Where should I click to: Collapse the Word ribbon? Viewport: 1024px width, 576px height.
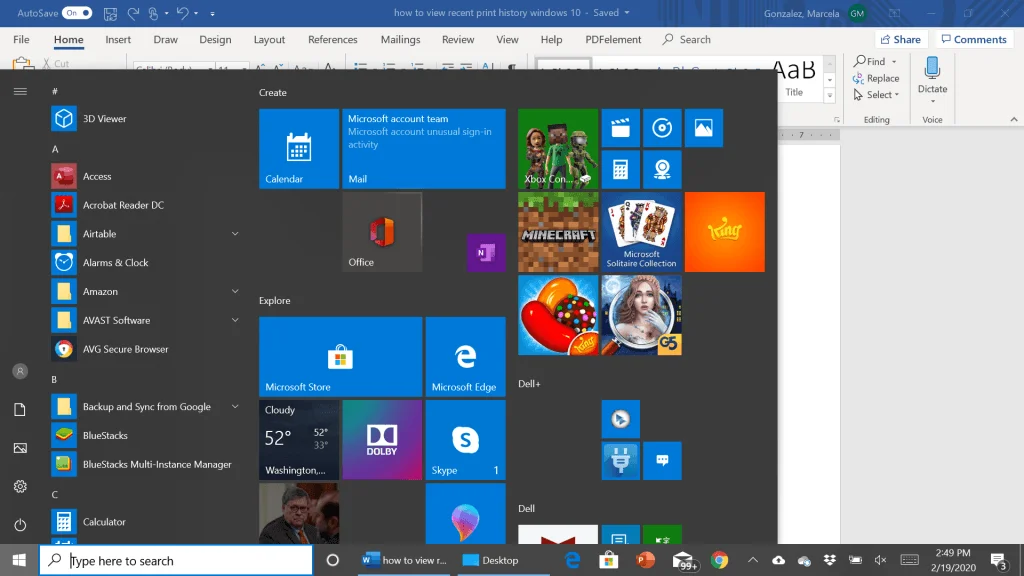tap(1014, 120)
